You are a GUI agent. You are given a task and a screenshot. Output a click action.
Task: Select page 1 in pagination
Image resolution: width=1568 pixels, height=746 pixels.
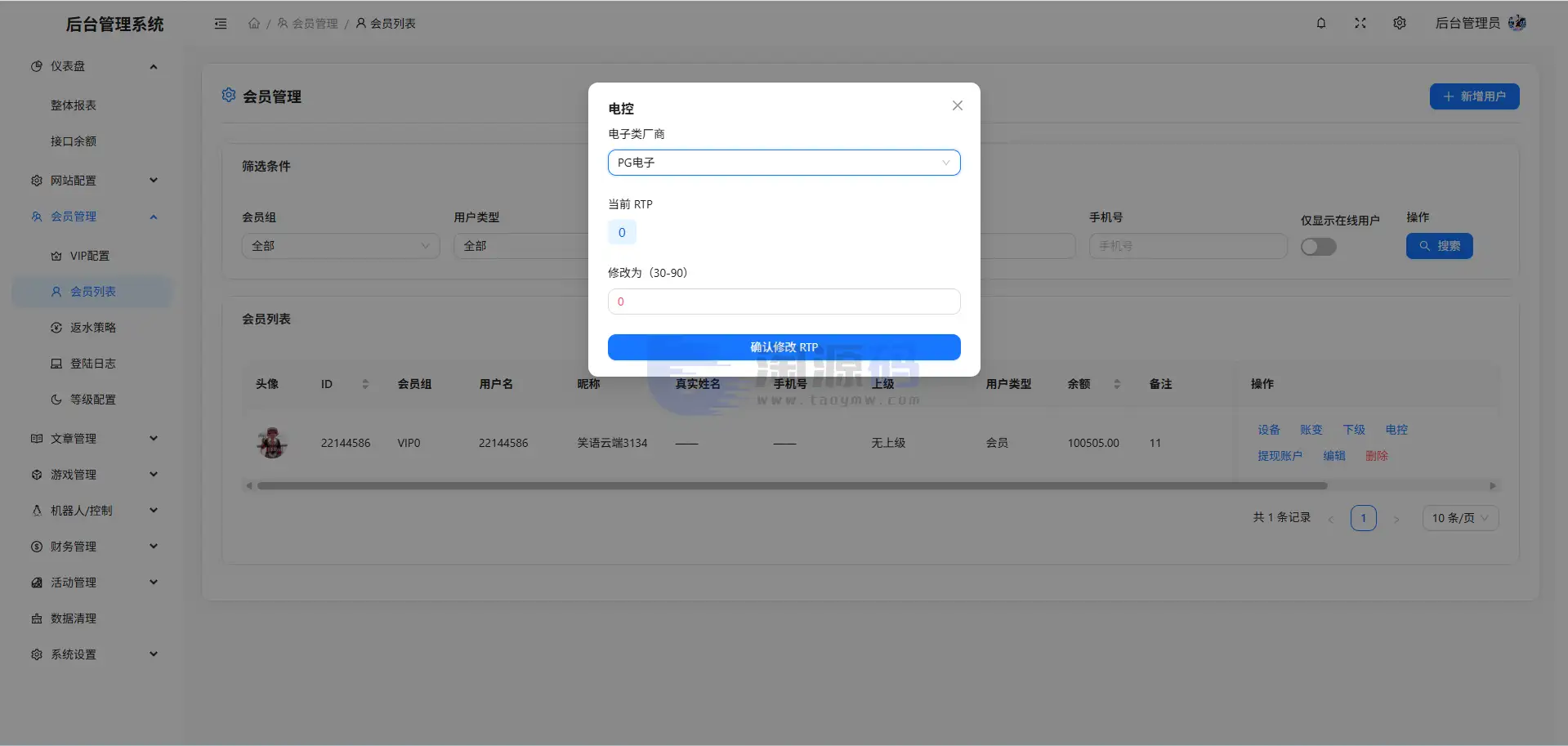coord(1364,518)
